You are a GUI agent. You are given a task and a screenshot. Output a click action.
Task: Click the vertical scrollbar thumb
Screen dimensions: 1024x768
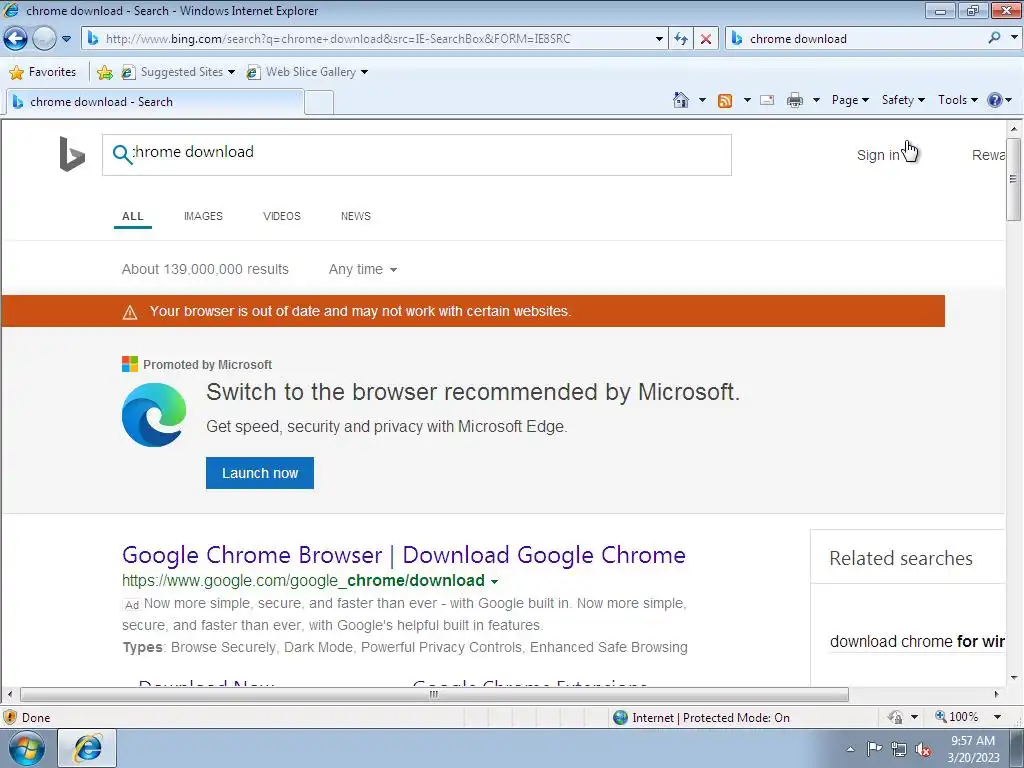click(x=1014, y=180)
